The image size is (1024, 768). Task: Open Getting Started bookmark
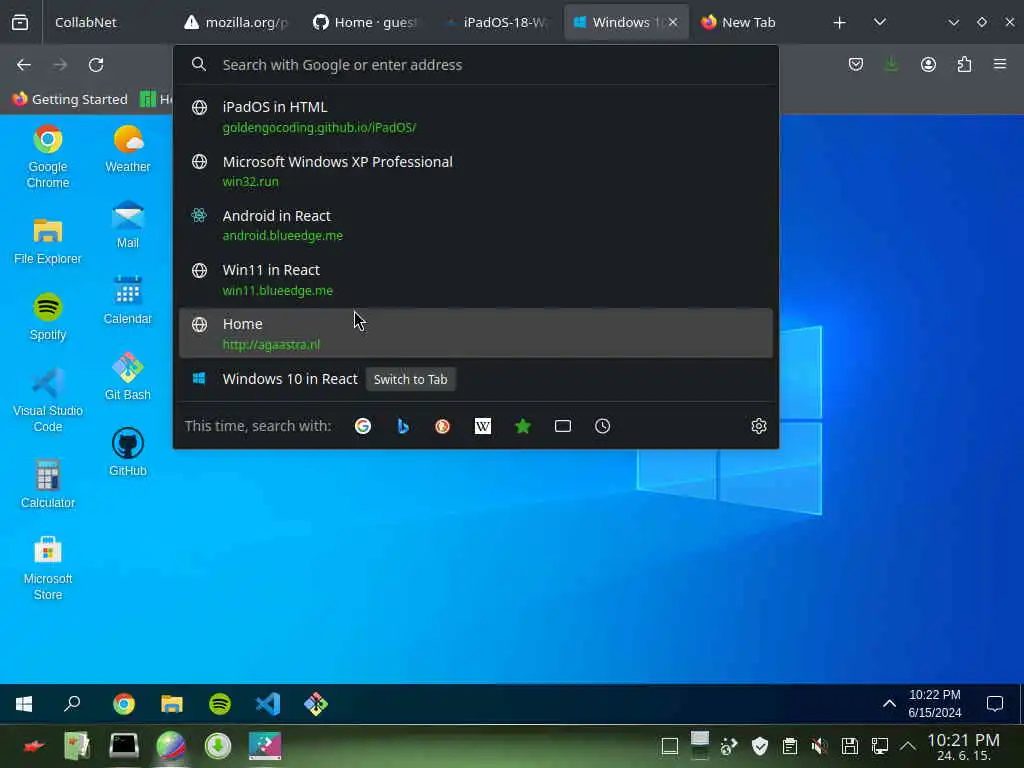[x=70, y=99]
